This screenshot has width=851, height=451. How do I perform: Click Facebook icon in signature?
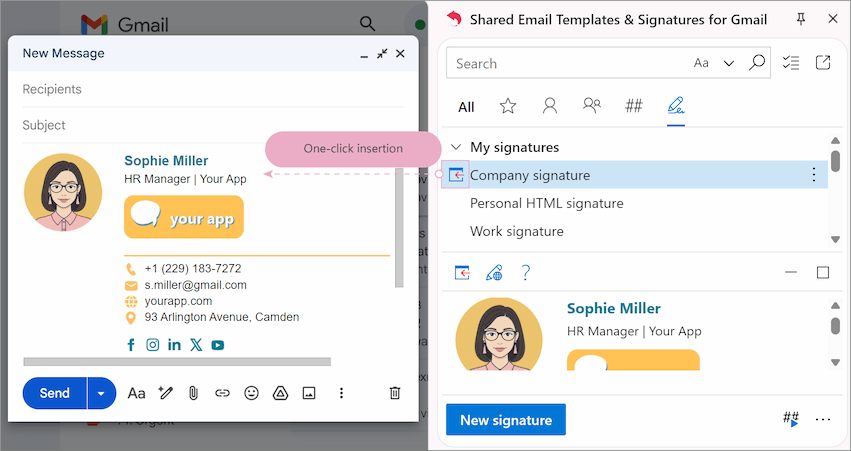click(131, 345)
